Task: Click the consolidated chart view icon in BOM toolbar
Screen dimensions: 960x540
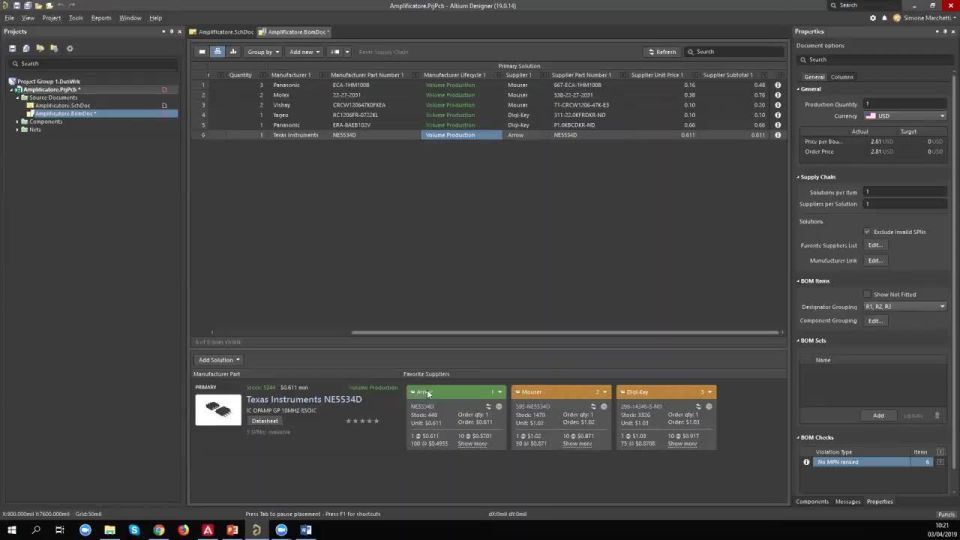Action: tap(233, 52)
